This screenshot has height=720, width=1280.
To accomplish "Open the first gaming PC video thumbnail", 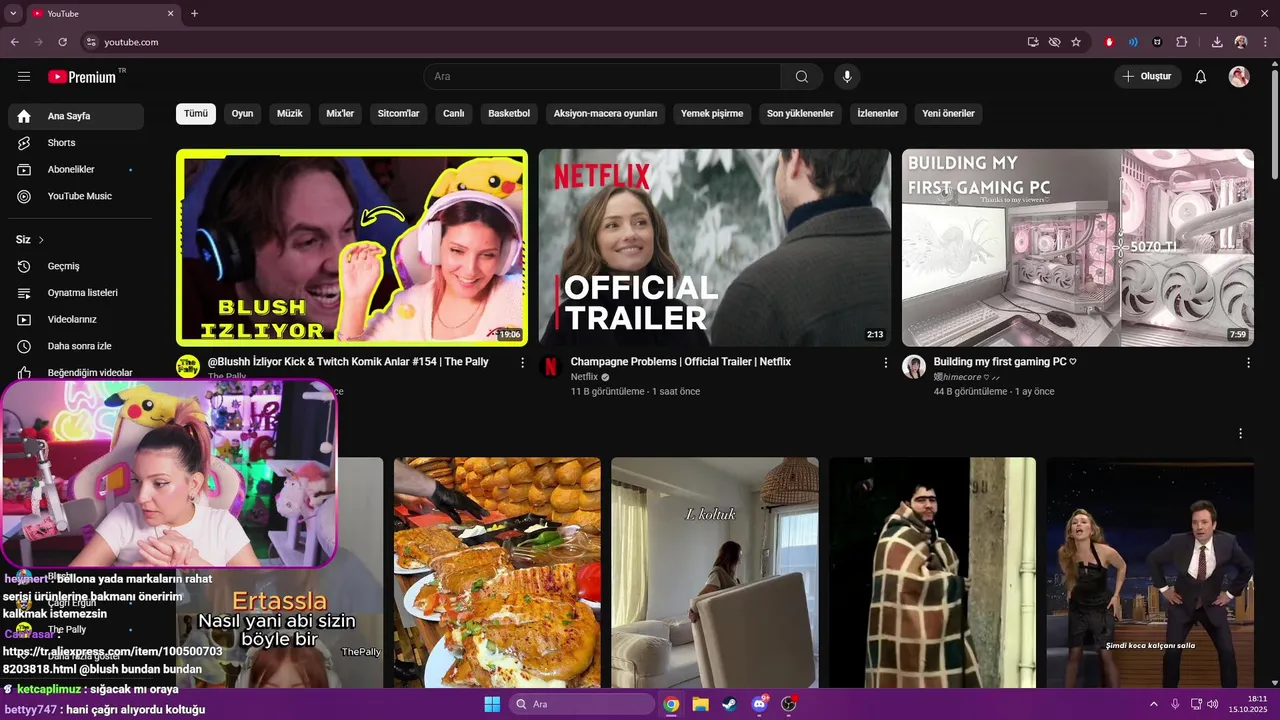I will [1078, 248].
